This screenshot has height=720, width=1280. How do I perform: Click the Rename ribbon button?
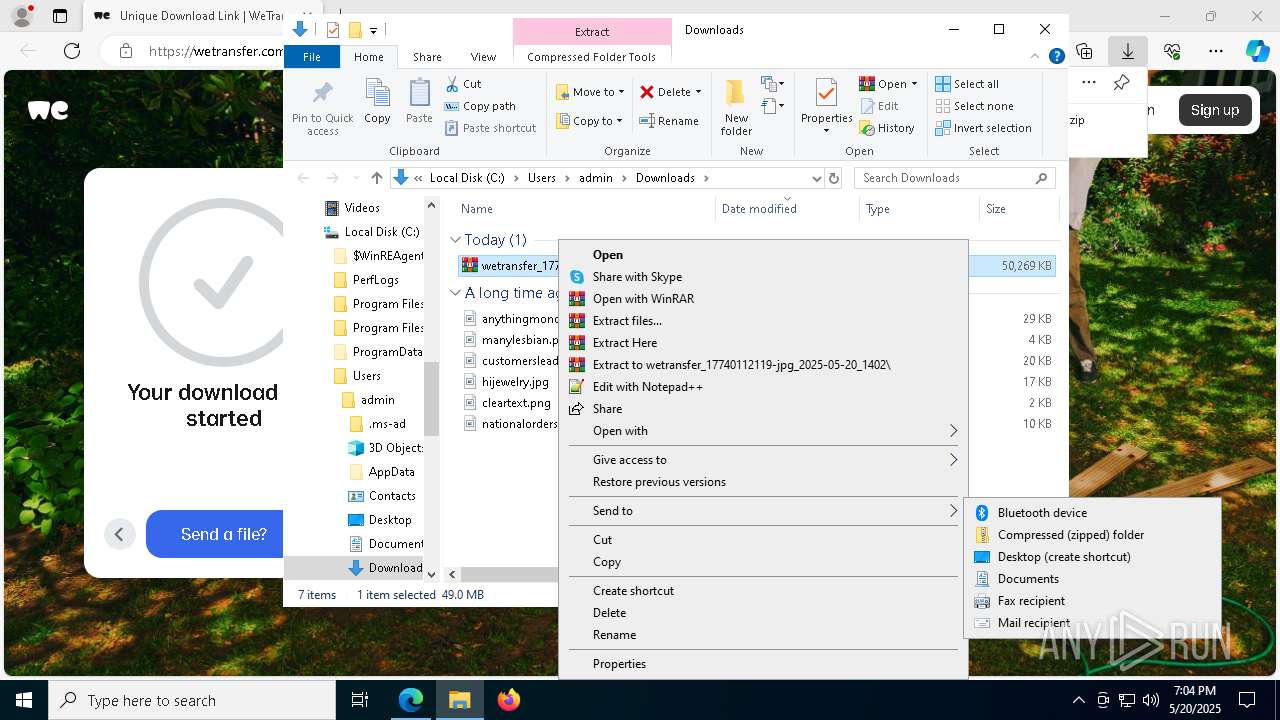pyautogui.click(x=669, y=121)
